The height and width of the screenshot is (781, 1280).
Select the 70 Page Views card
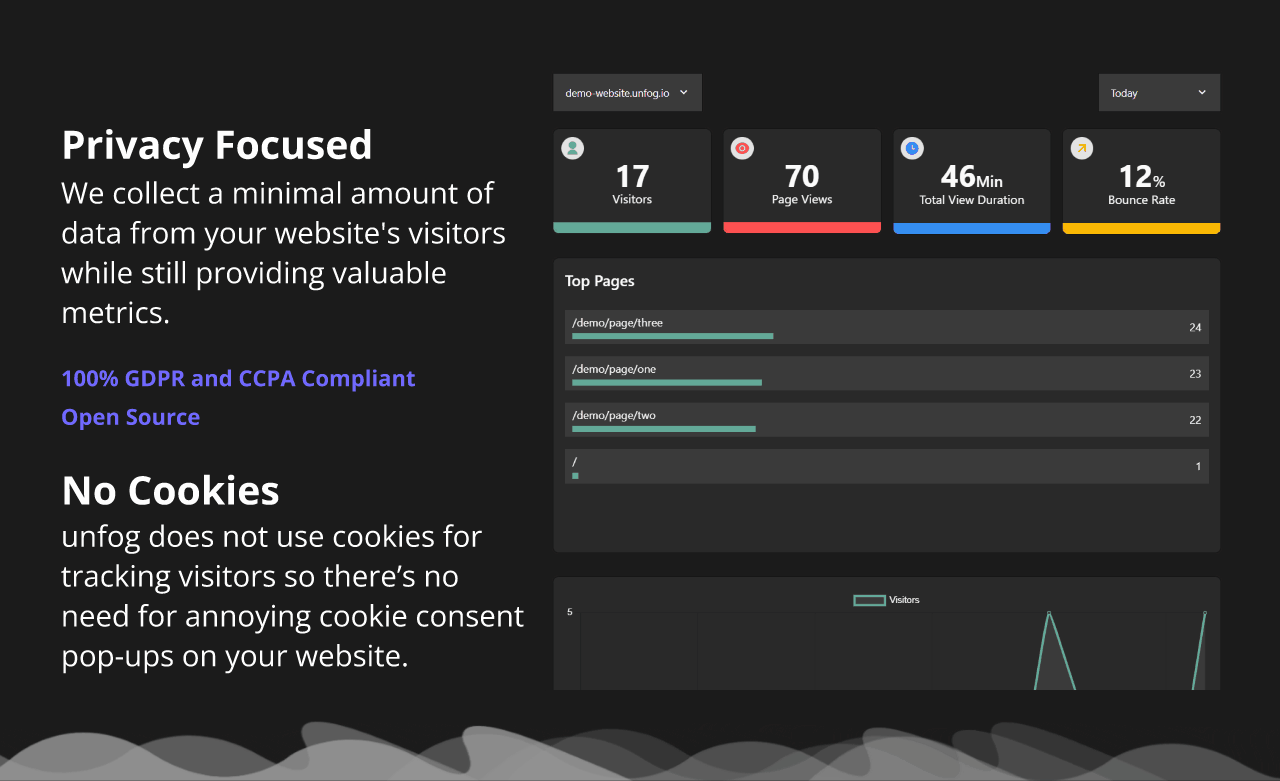click(802, 181)
